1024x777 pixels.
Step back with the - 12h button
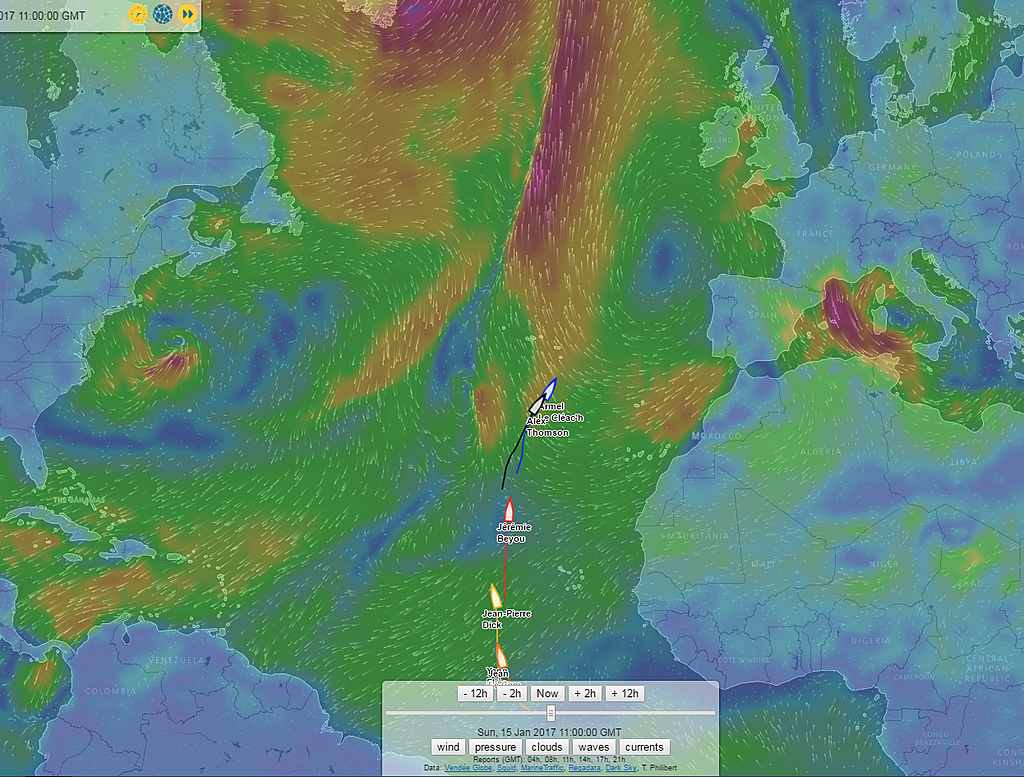pos(475,693)
